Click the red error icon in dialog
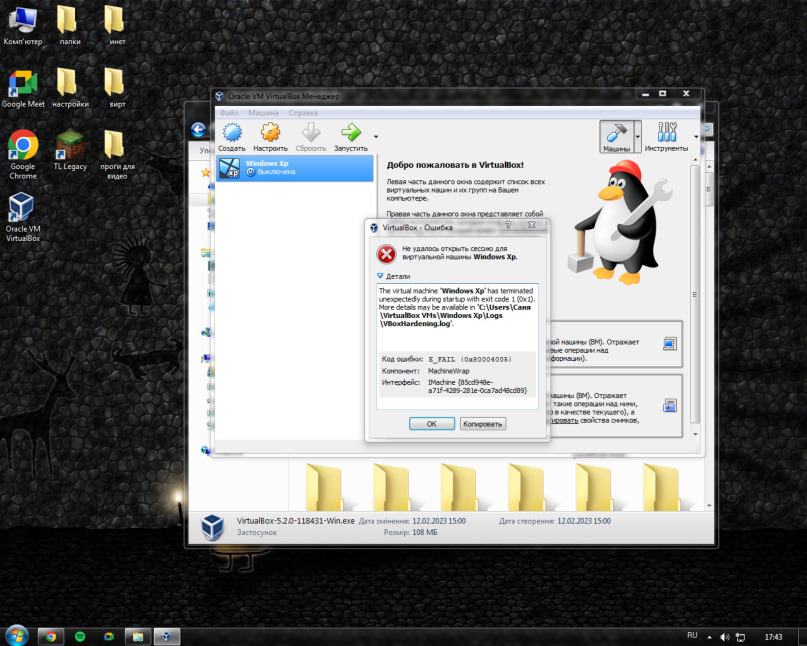This screenshot has width=807, height=646. (386, 254)
